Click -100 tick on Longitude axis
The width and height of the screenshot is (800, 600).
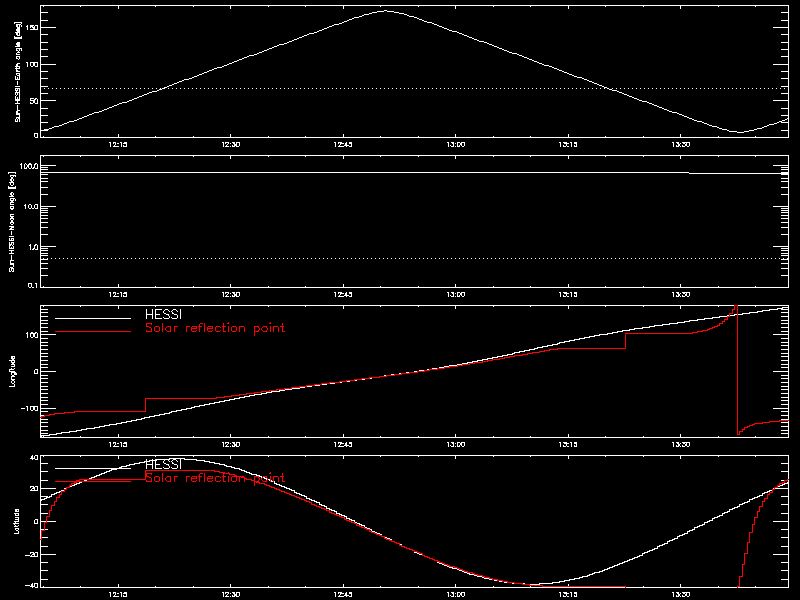(x=30, y=409)
